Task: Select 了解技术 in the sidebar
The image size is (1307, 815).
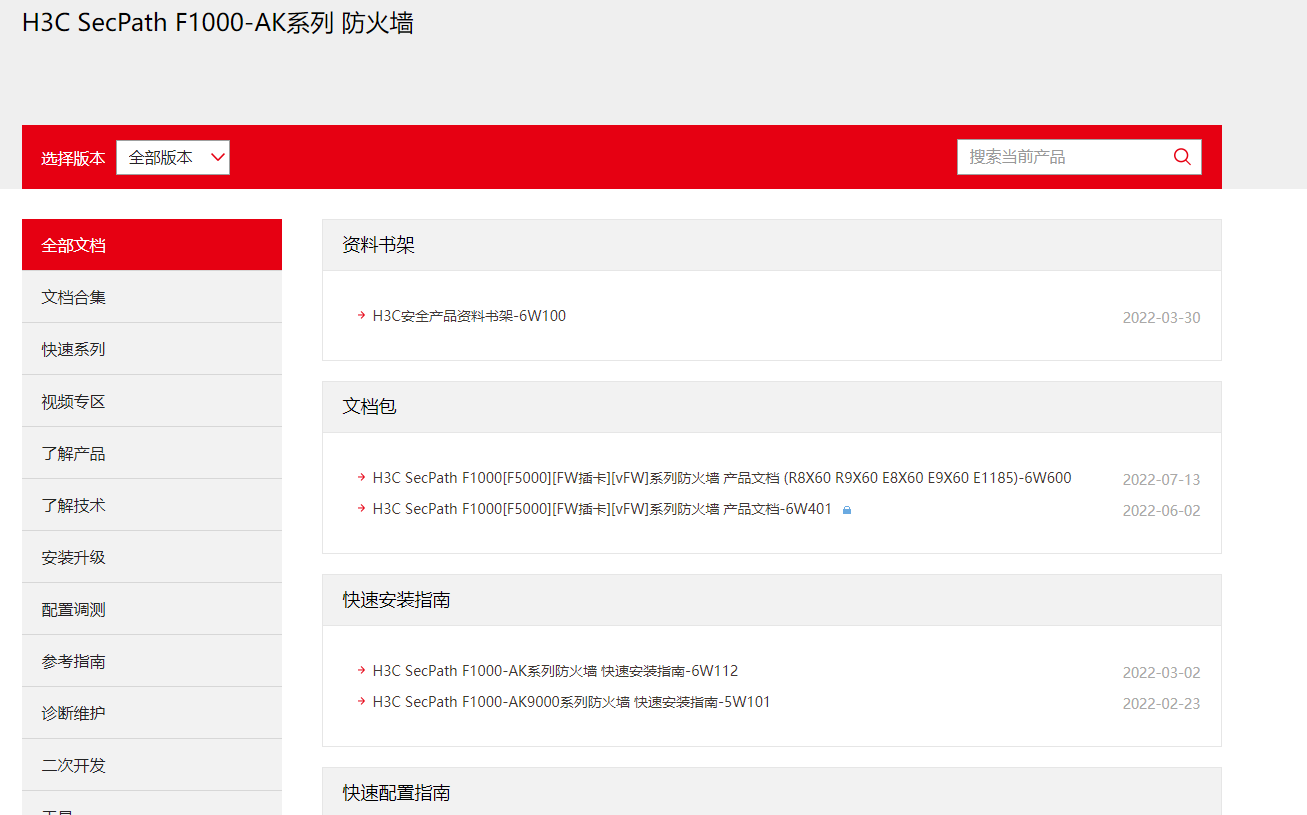Action: pos(152,505)
